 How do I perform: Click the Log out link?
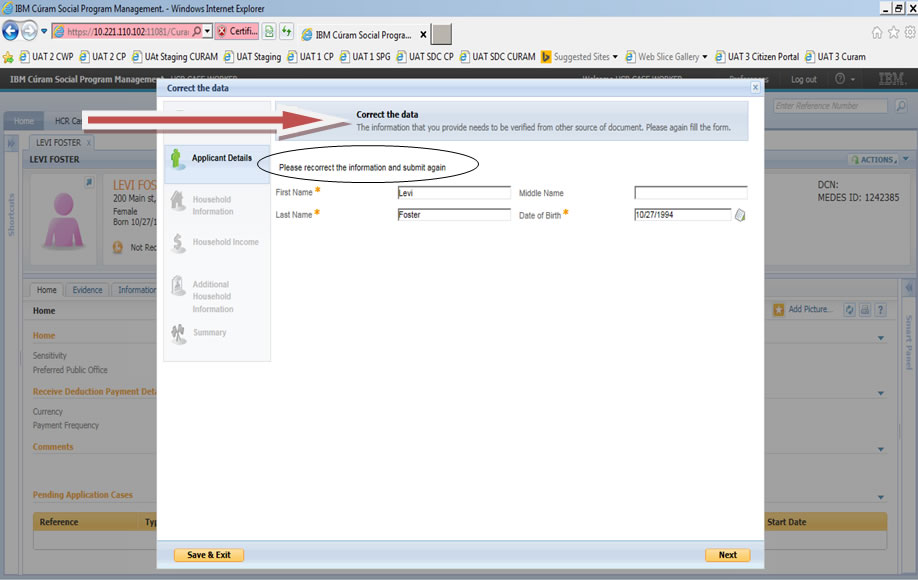tap(803, 80)
